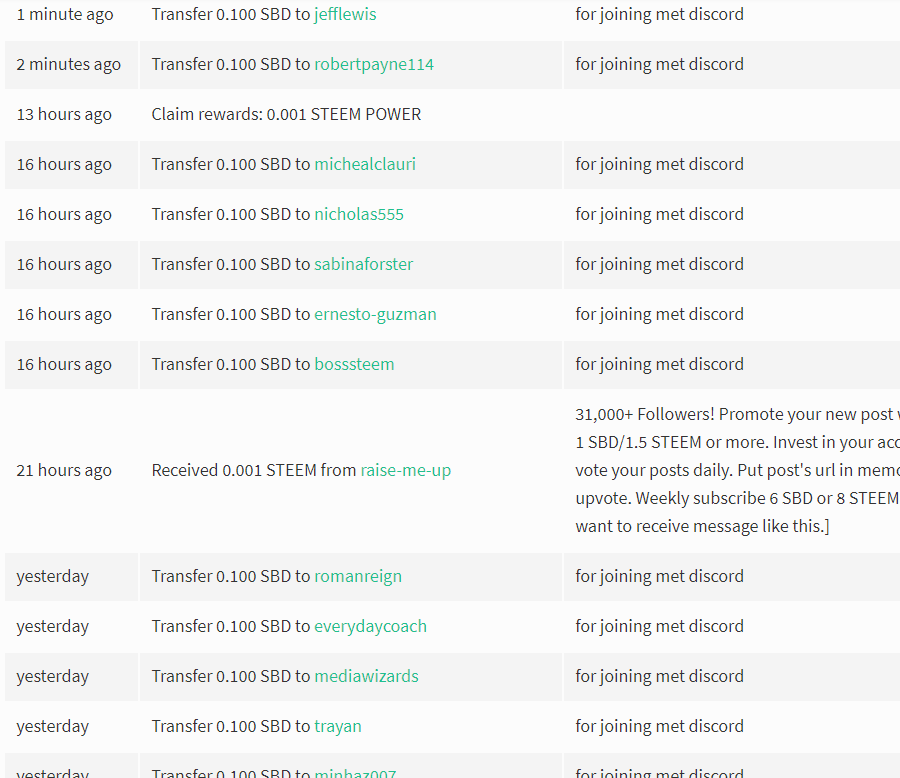Open the mediawizards account link

pos(366,676)
